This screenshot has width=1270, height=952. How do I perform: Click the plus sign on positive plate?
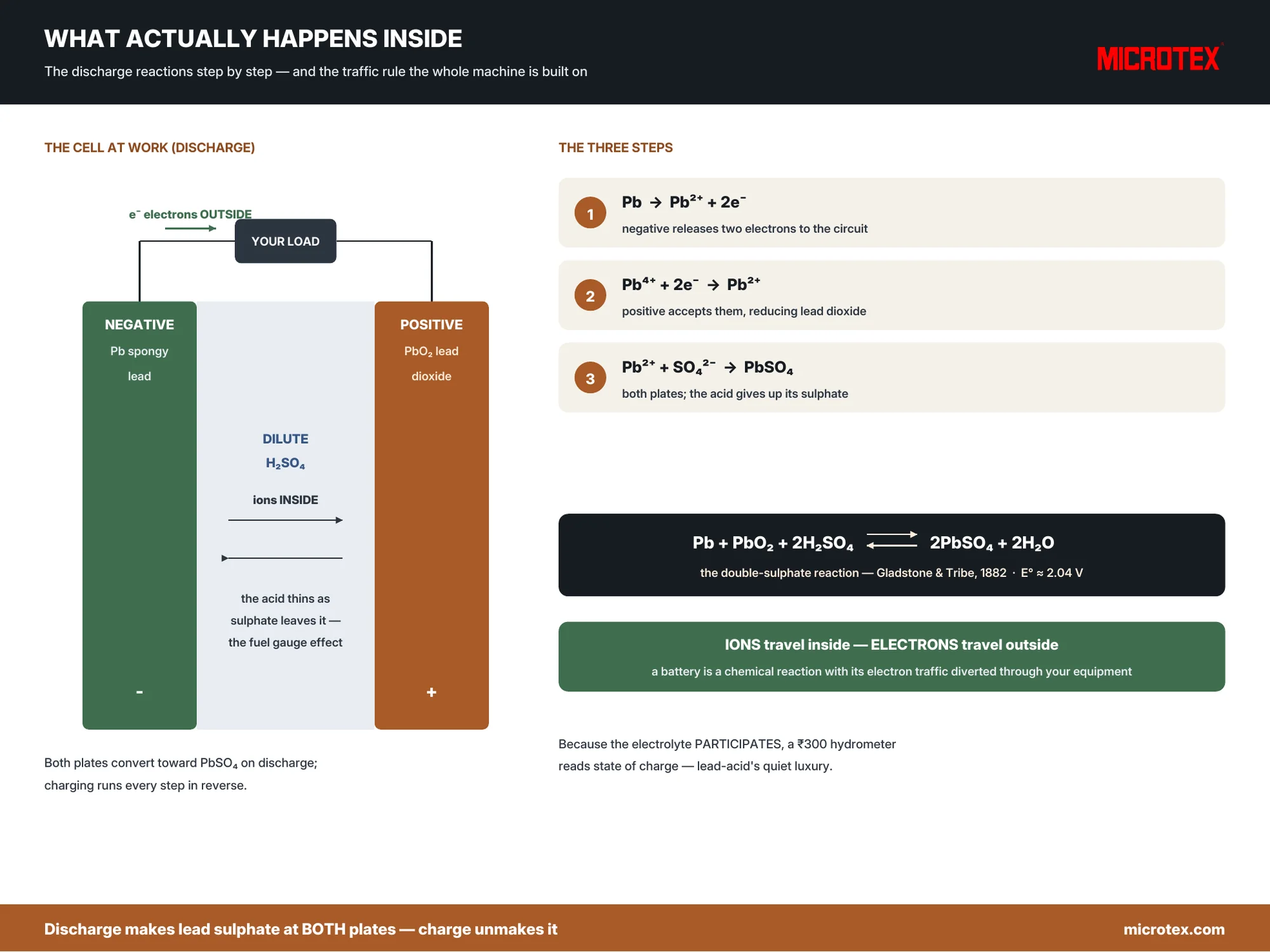tap(431, 692)
